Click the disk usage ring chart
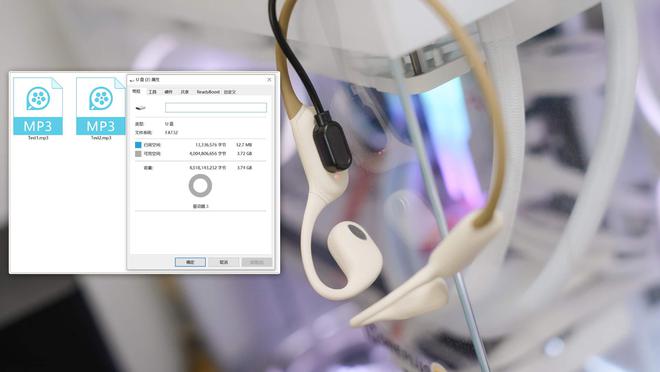 (x=200, y=186)
